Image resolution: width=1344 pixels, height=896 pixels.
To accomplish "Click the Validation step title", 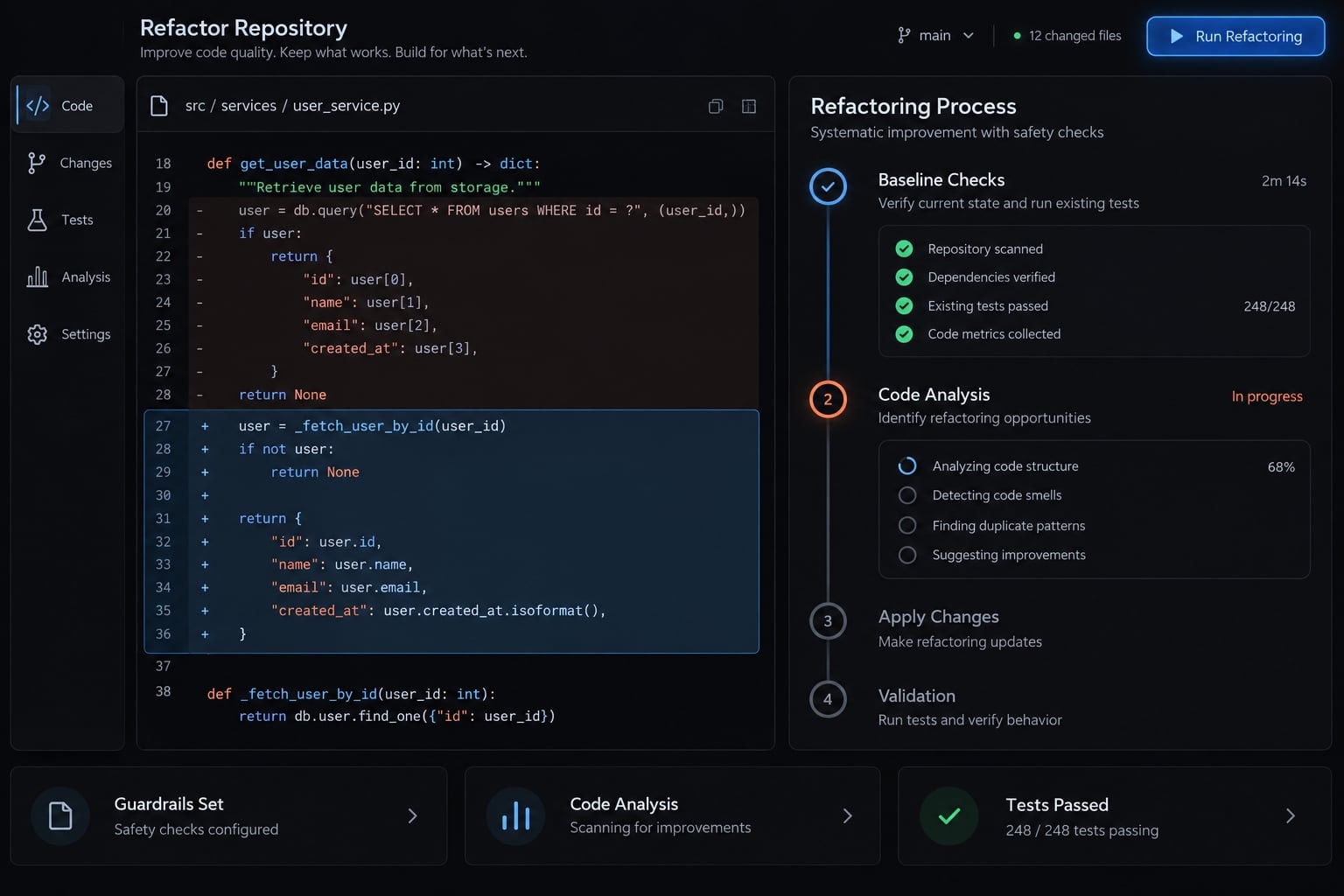I will click(917, 696).
